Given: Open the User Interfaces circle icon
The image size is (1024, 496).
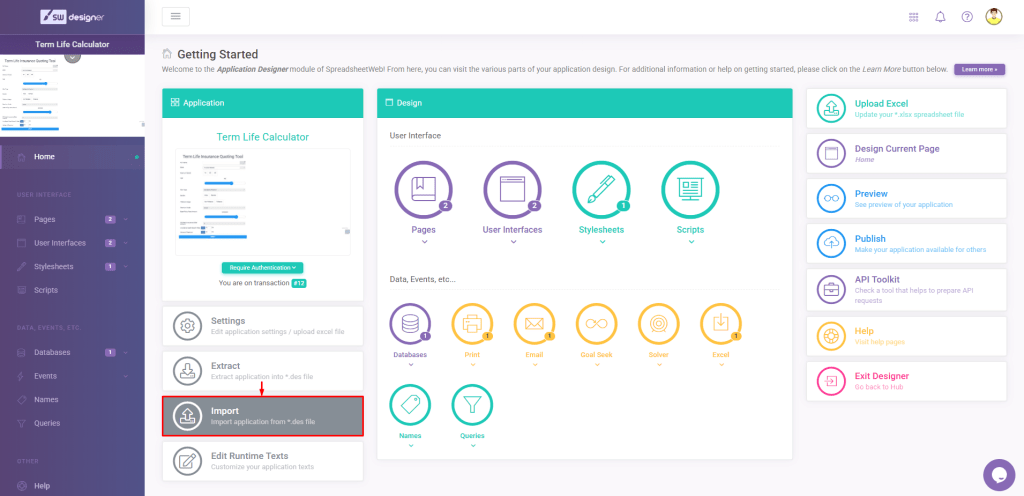Looking at the screenshot, I should tap(513, 190).
